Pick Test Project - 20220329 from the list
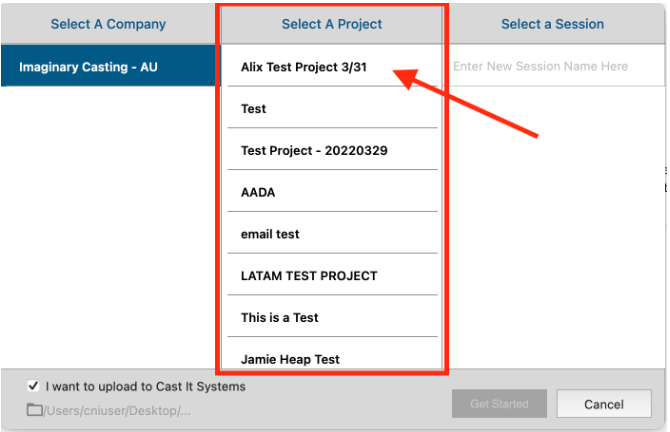670x432 pixels. (314, 151)
